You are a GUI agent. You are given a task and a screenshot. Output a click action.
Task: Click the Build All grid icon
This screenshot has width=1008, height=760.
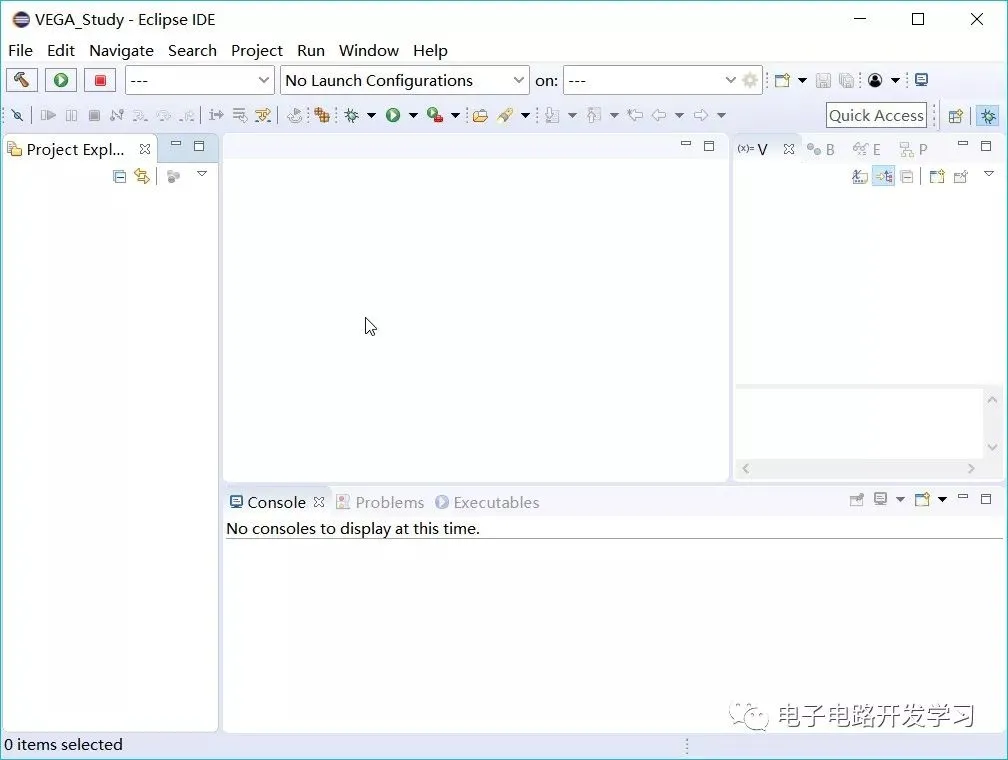click(322, 115)
